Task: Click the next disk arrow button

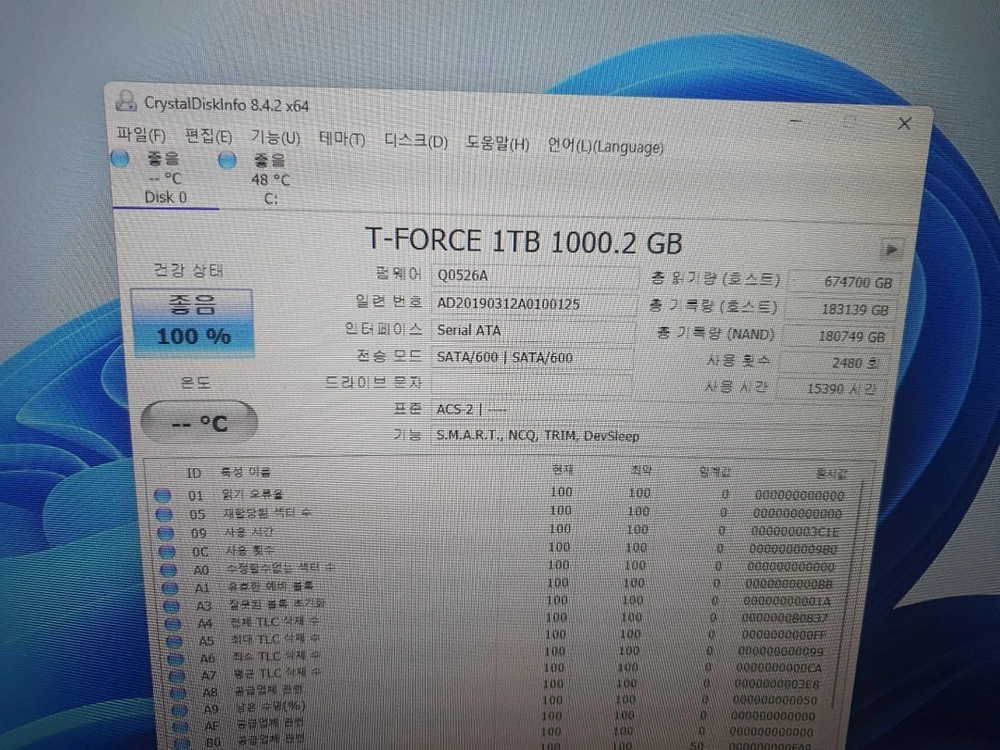Action: coord(891,249)
